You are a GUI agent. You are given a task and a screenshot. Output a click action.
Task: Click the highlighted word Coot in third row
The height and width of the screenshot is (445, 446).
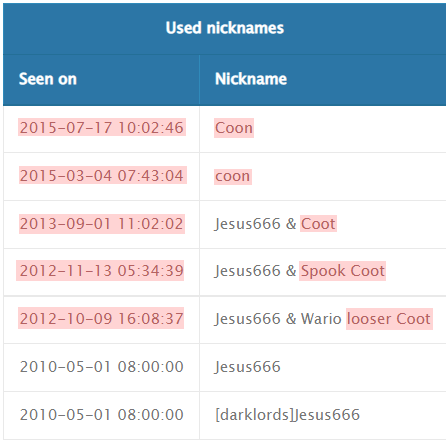pos(318,224)
